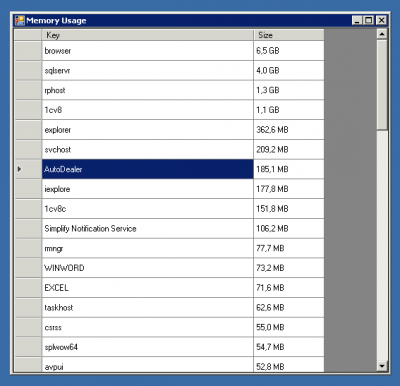Image resolution: width=400 pixels, height=386 pixels.
Task: Click the scrollbar up arrow
Action: point(382,34)
